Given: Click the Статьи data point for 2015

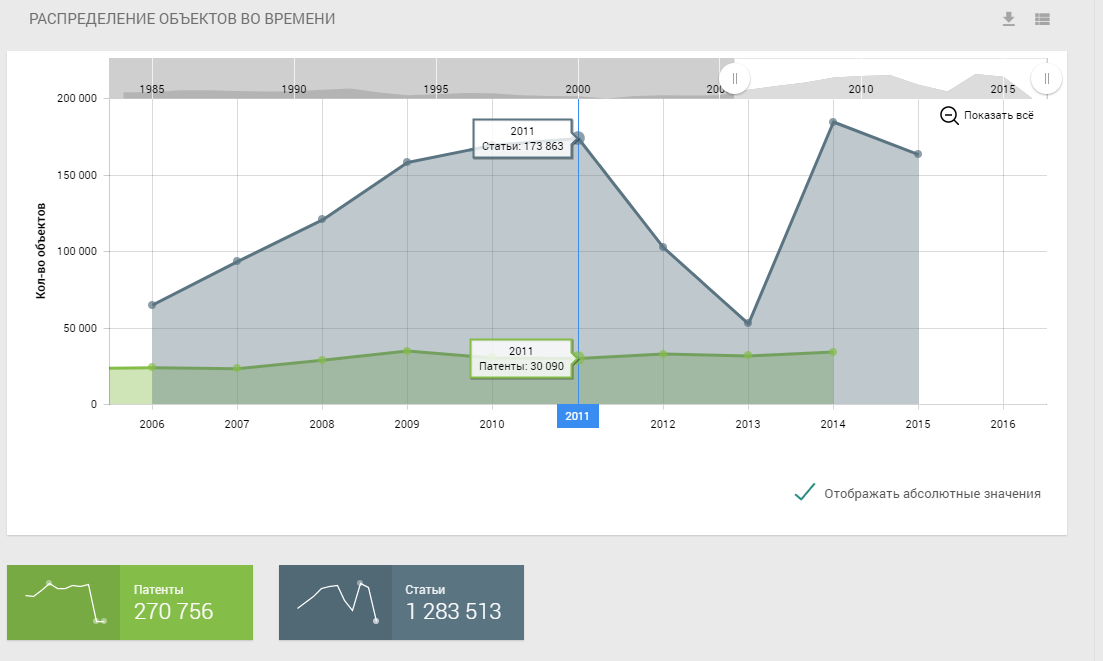Looking at the screenshot, I should tap(918, 154).
